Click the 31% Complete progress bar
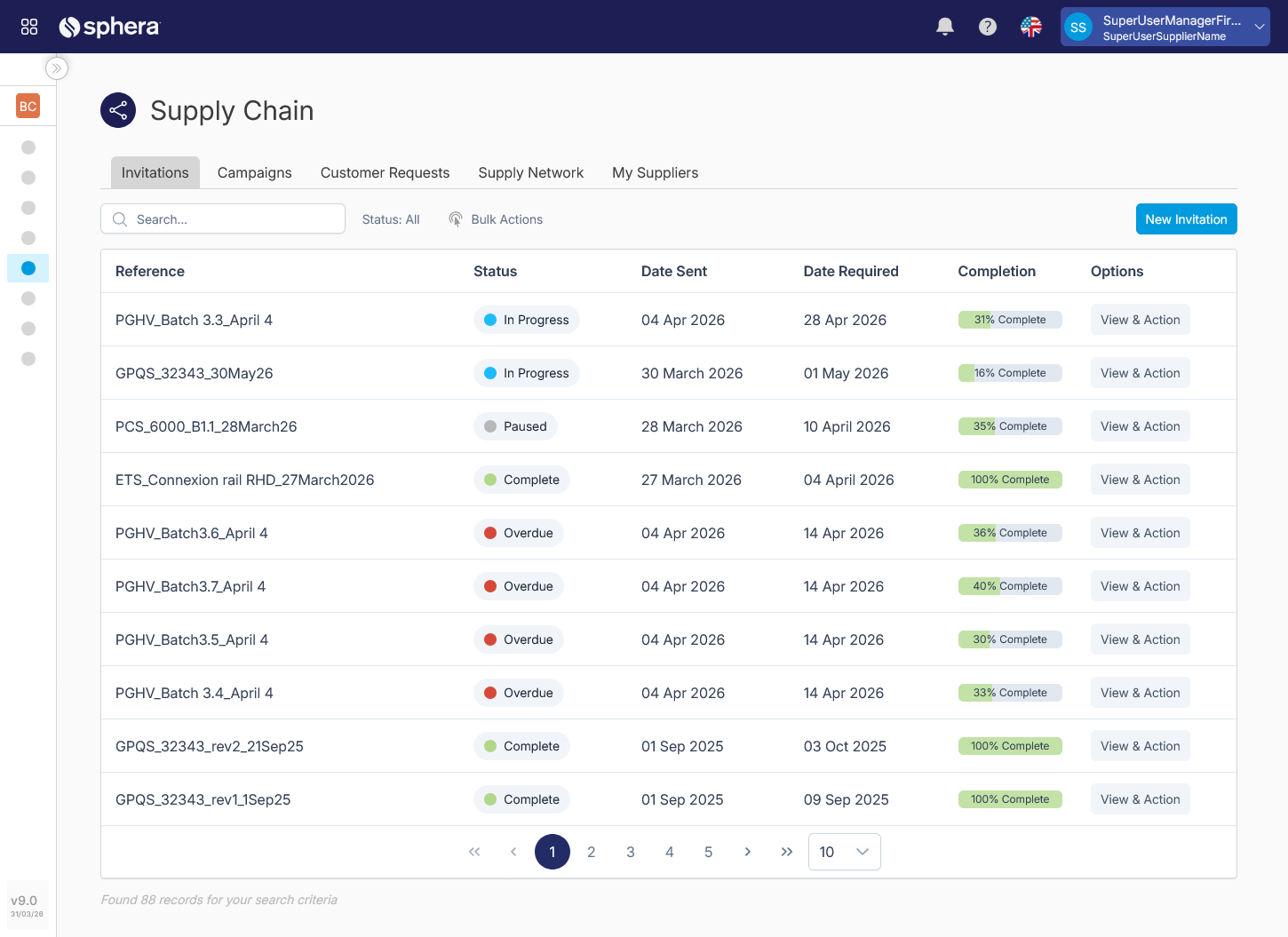This screenshot has height=937, width=1288. pos(1010,320)
